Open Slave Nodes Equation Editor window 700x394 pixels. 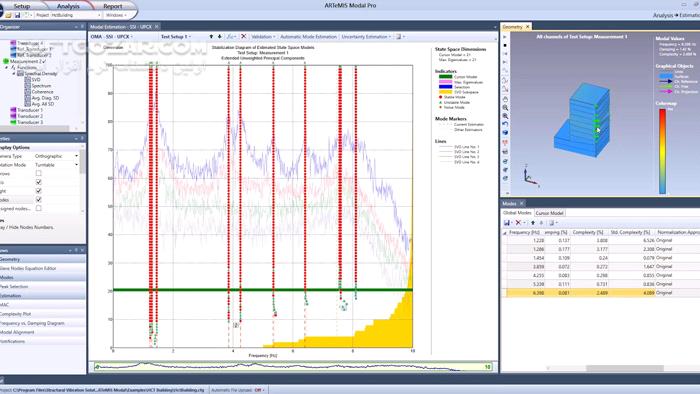pyautogui.click(x=28, y=268)
